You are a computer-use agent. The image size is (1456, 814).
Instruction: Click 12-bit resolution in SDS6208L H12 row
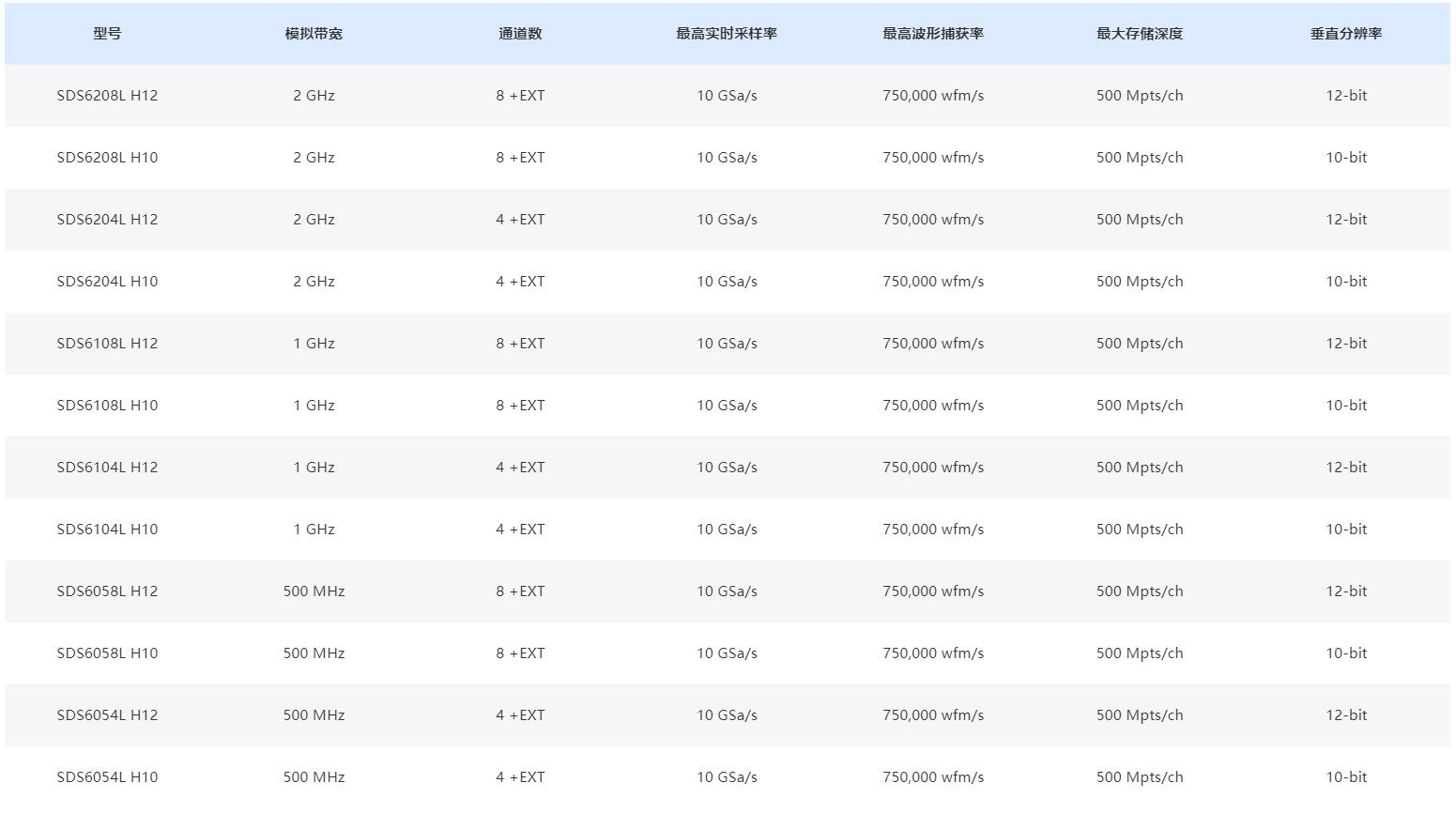pos(1346,96)
